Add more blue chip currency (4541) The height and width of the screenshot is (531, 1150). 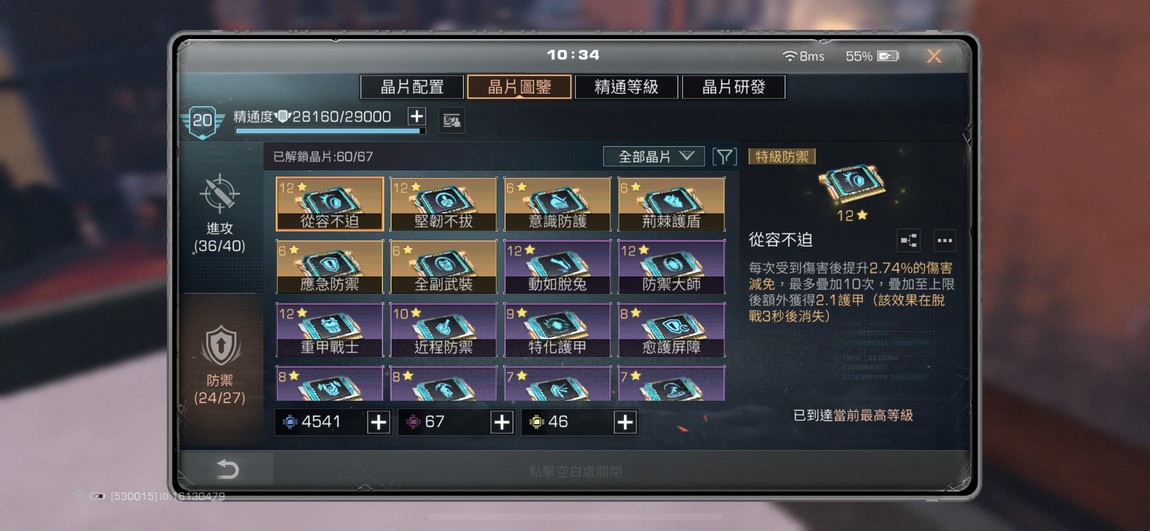(378, 422)
